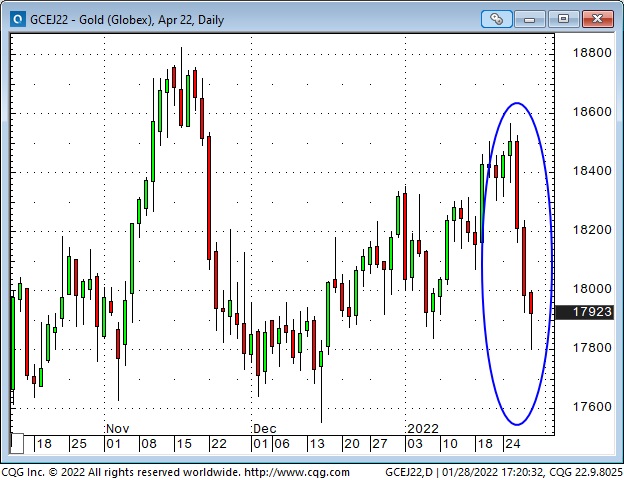Click the 'Dec' month label on time axis
This screenshot has height=480, width=624.
pos(265,429)
